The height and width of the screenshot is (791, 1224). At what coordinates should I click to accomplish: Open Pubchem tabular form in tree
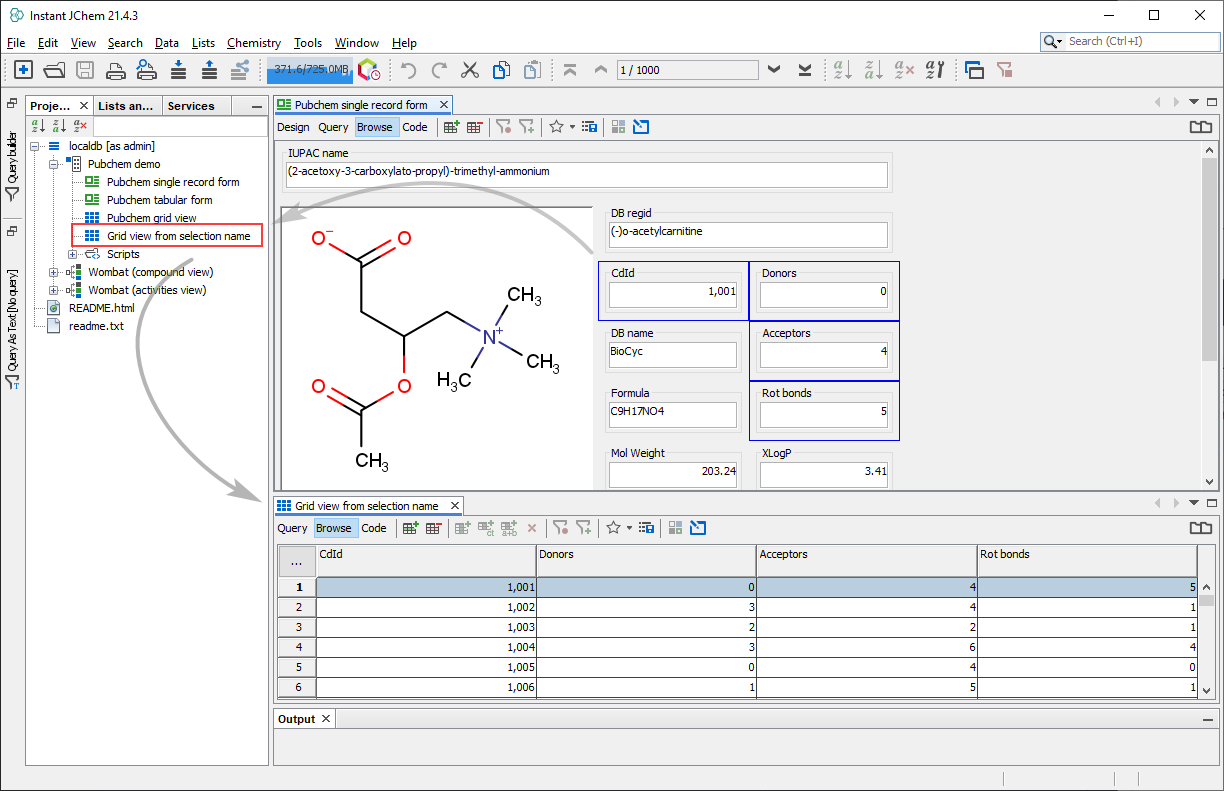click(x=159, y=200)
